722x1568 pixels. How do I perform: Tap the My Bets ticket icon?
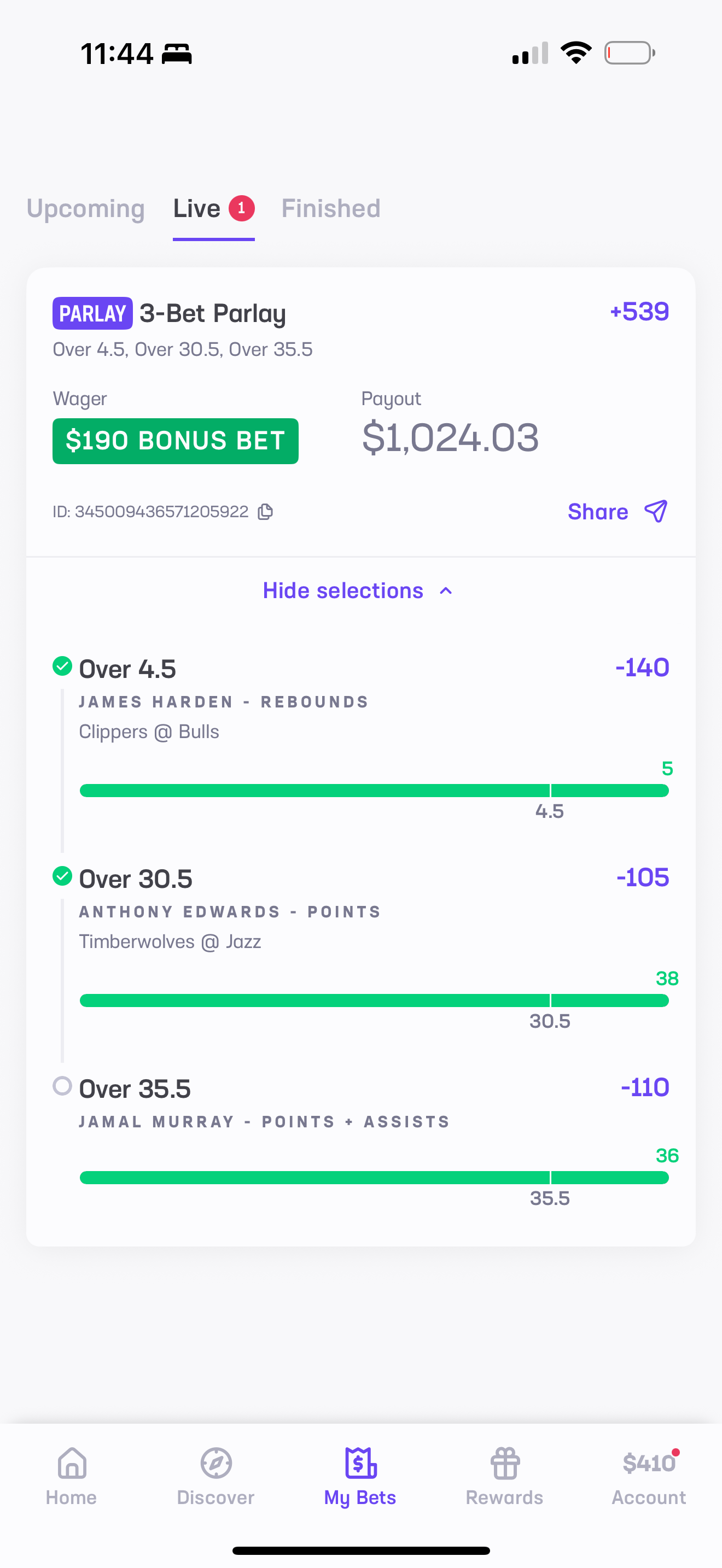pyautogui.click(x=360, y=1464)
